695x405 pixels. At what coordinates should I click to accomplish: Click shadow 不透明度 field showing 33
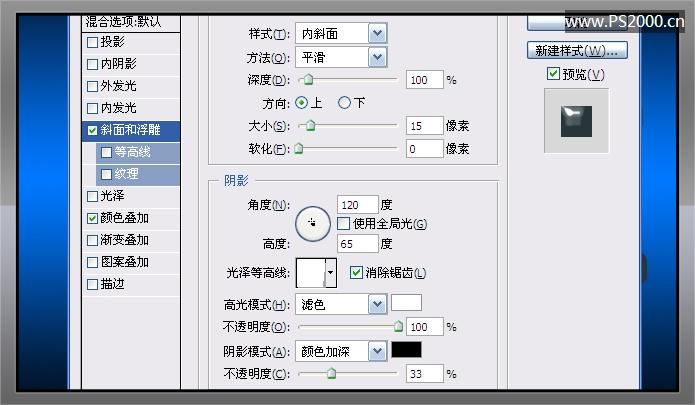425,374
